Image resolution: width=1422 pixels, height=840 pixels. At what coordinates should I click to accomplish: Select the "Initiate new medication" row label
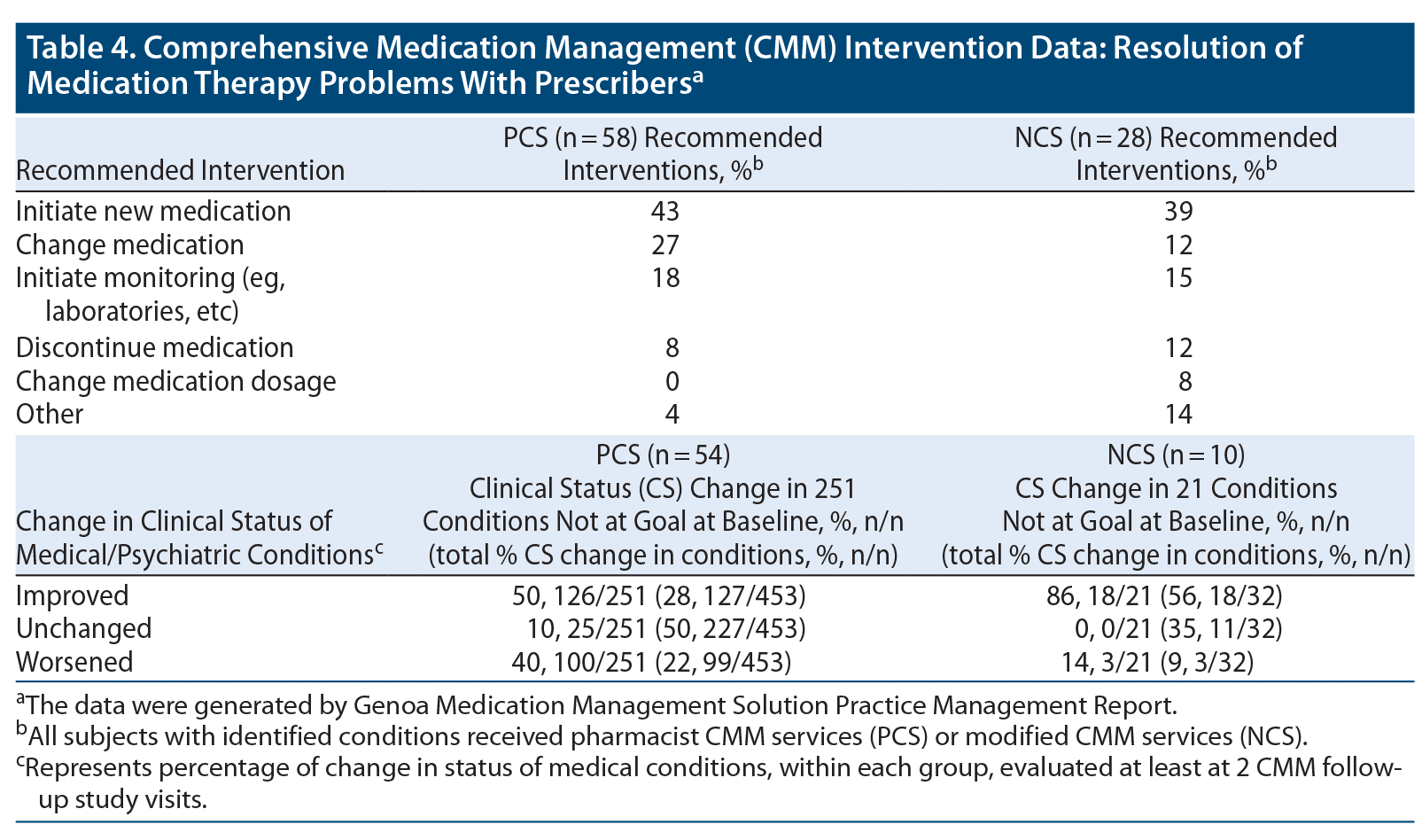(x=153, y=211)
